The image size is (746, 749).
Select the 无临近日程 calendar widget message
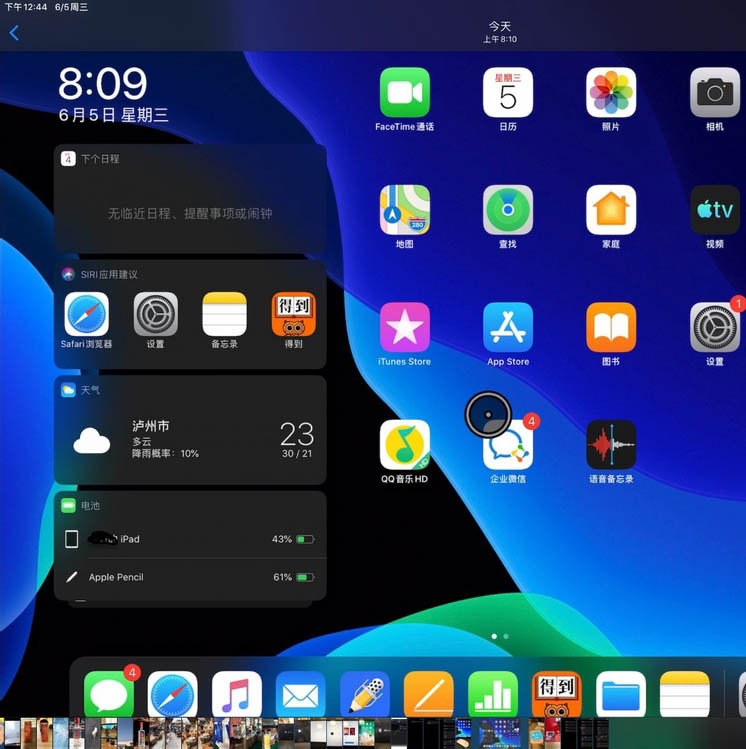pos(190,214)
